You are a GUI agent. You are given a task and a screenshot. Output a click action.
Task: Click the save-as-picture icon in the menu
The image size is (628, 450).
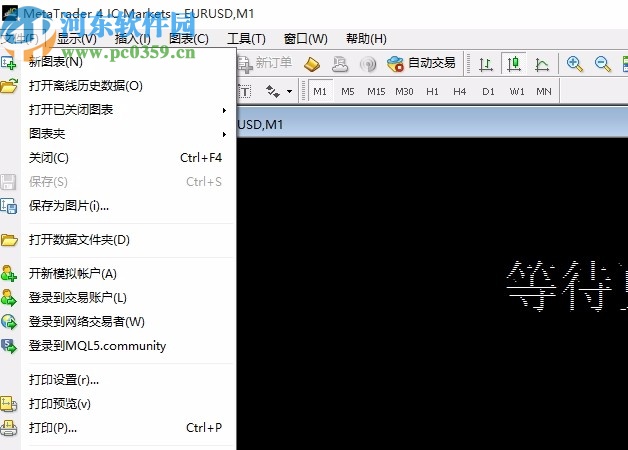8,206
